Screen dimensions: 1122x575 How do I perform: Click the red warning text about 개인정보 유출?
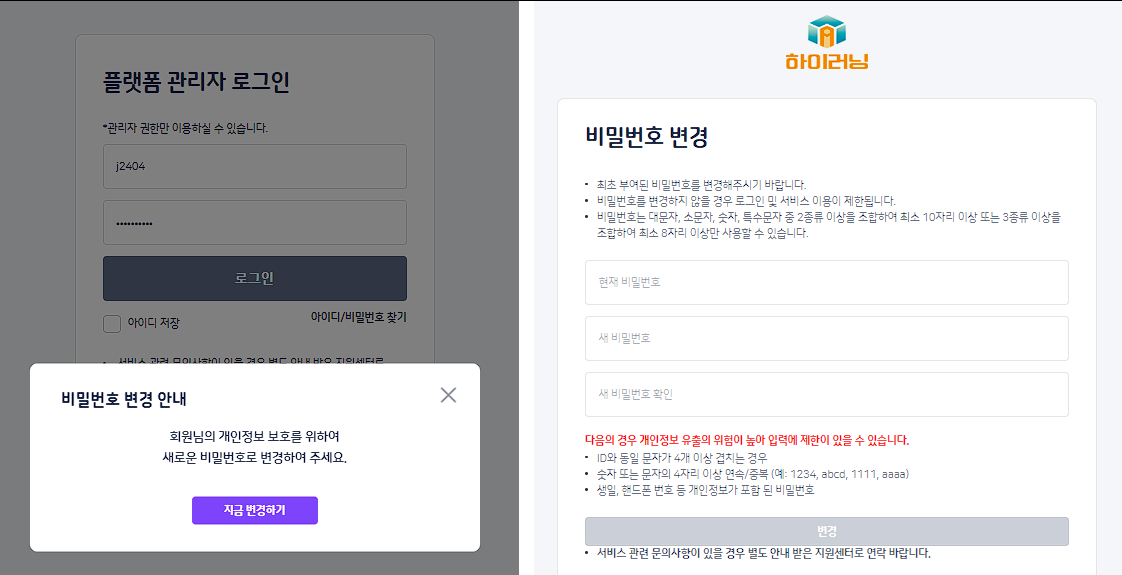(746, 440)
